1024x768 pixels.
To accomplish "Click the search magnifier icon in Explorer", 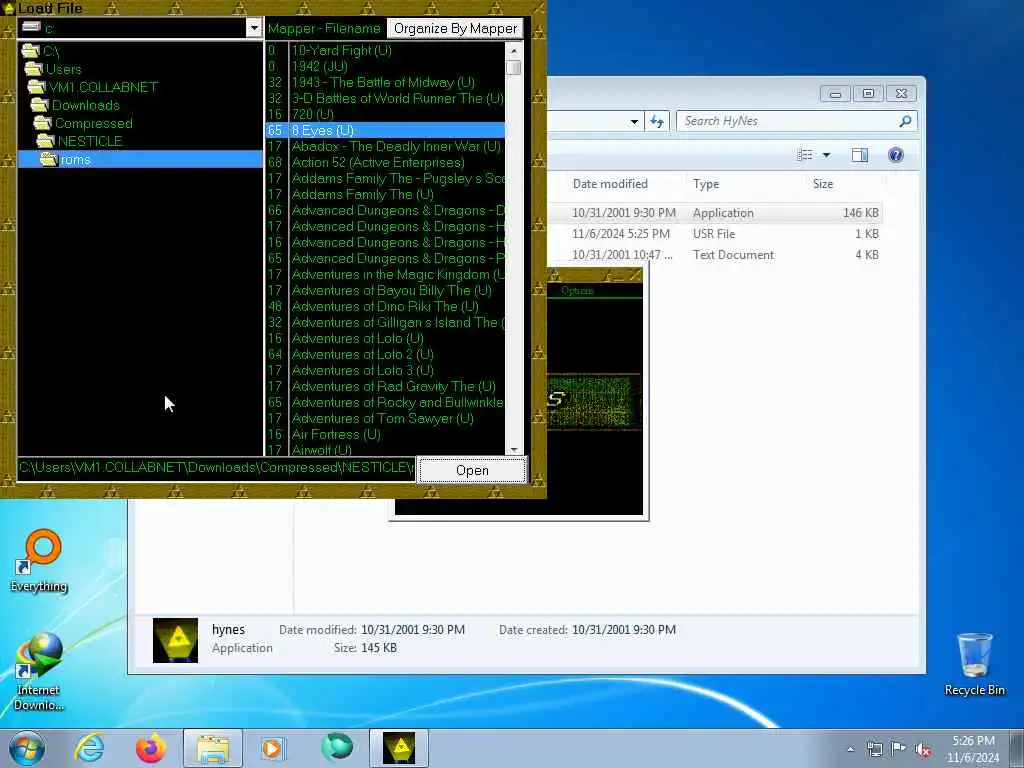I will tap(905, 121).
